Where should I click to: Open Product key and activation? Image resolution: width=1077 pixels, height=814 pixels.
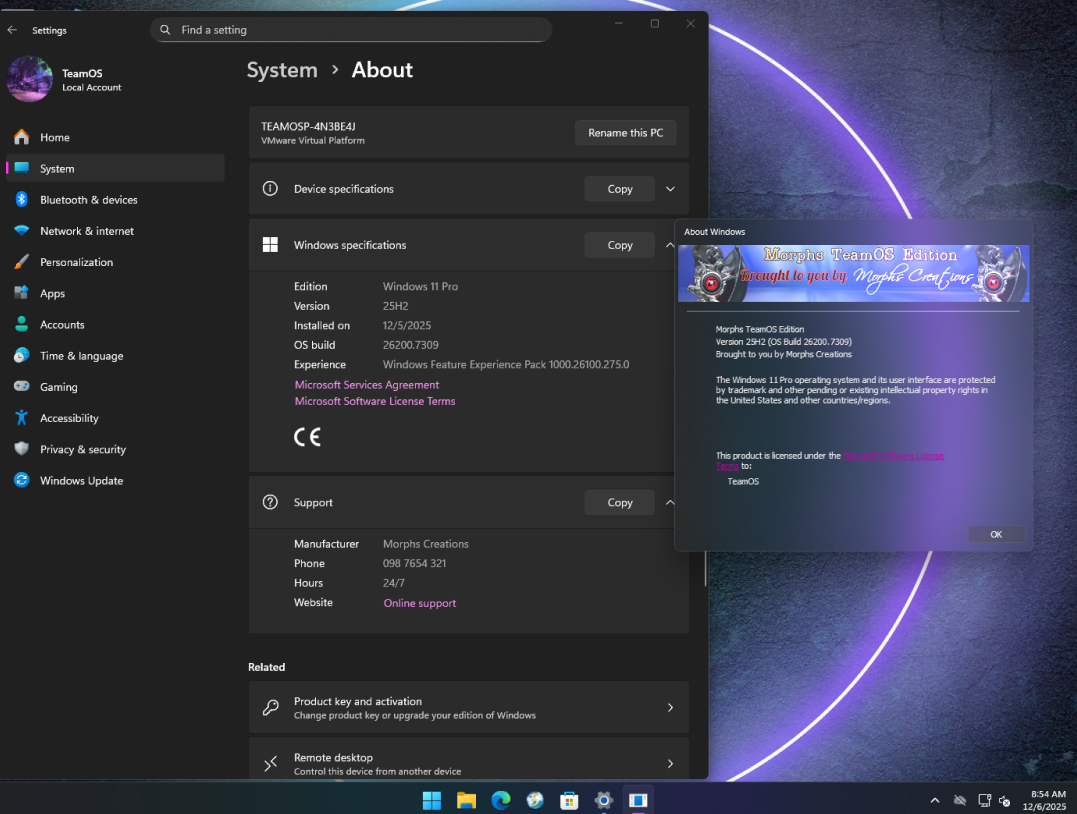(468, 708)
